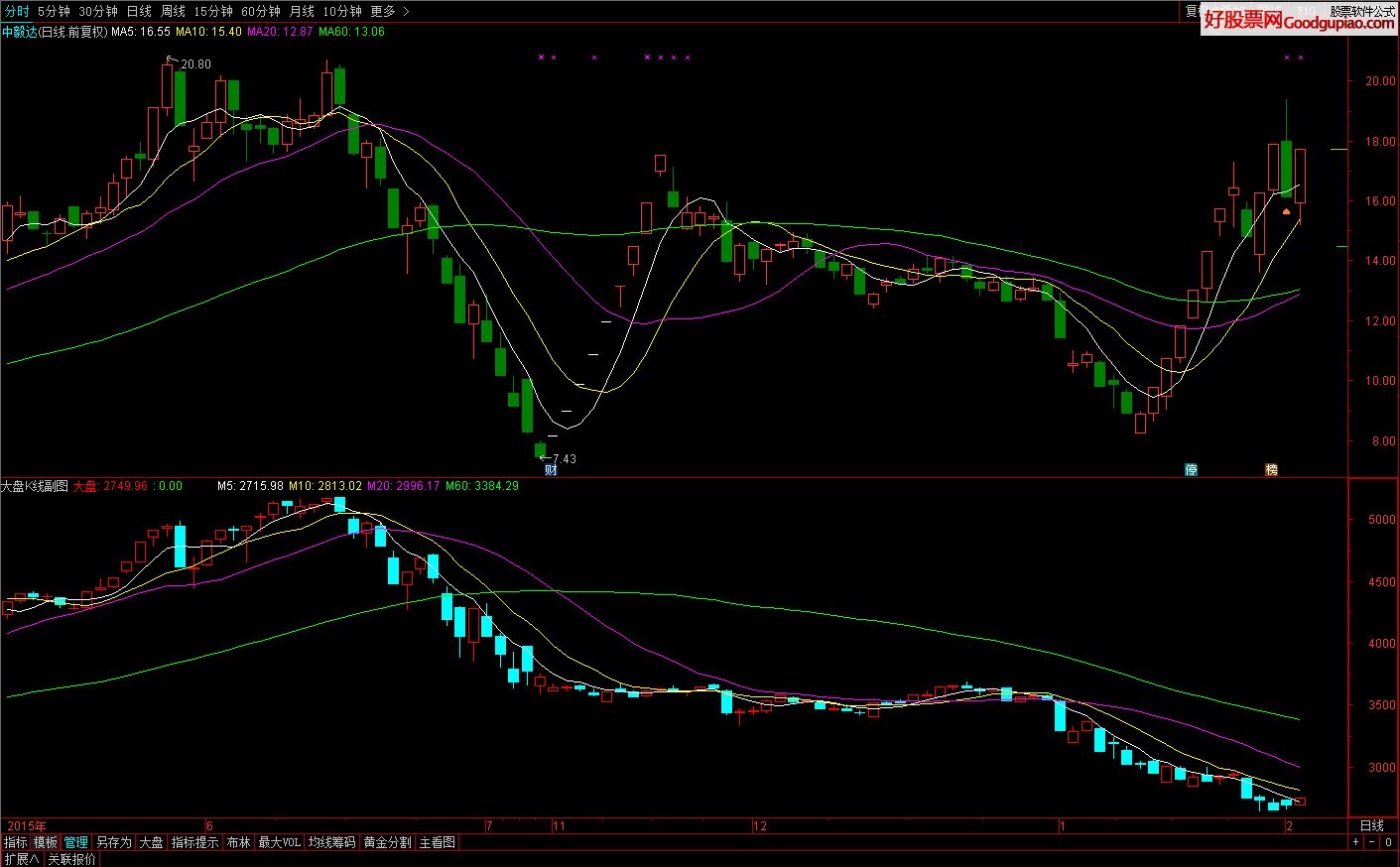Select the 60分钟 period tab
1400x867 pixels.
[261, 11]
